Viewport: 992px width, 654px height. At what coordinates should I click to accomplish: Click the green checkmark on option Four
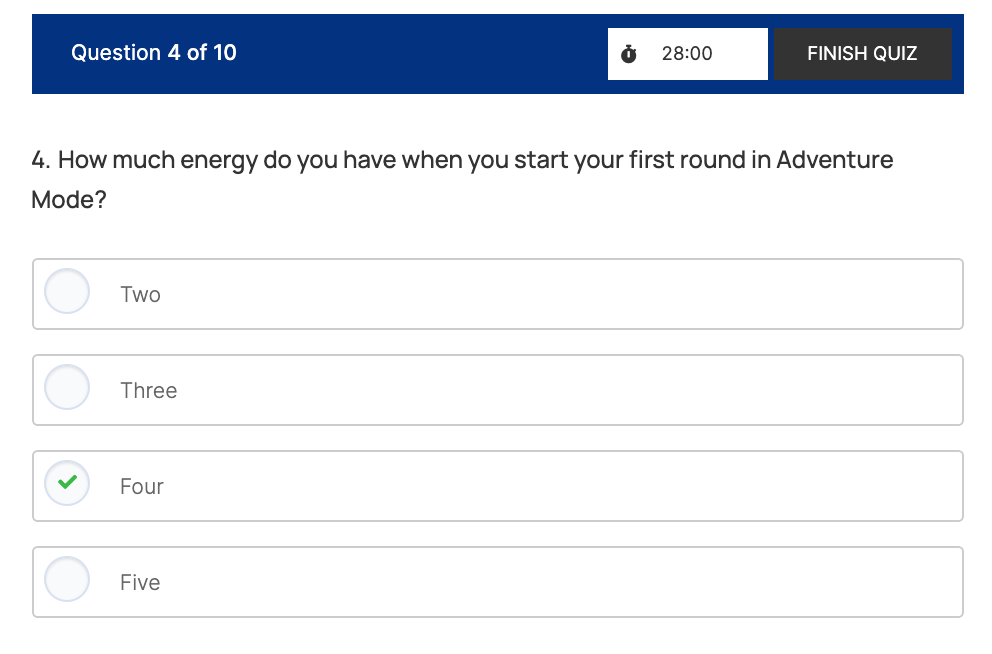pyautogui.click(x=67, y=484)
